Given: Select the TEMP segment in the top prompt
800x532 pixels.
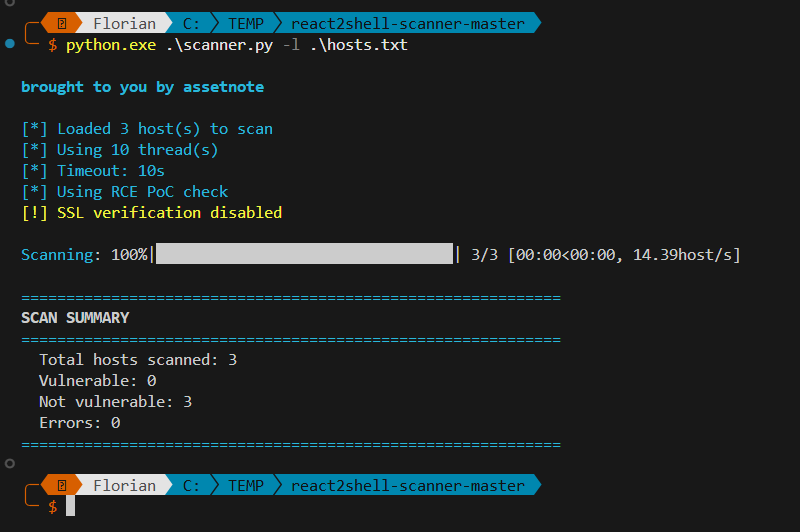Looking at the screenshot, I should pos(246,22).
